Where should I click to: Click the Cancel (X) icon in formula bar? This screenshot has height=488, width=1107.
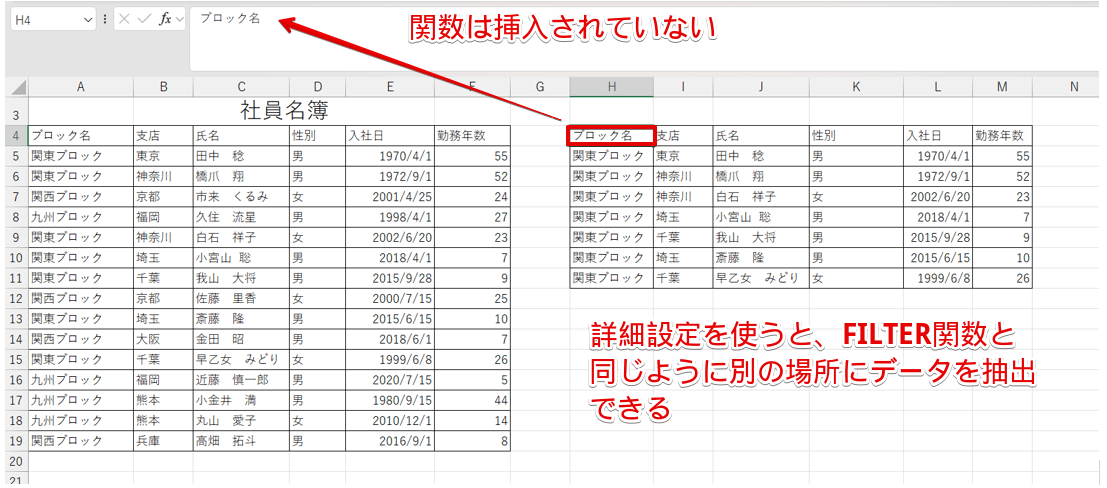pyautogui.click(x=126, y=19)
